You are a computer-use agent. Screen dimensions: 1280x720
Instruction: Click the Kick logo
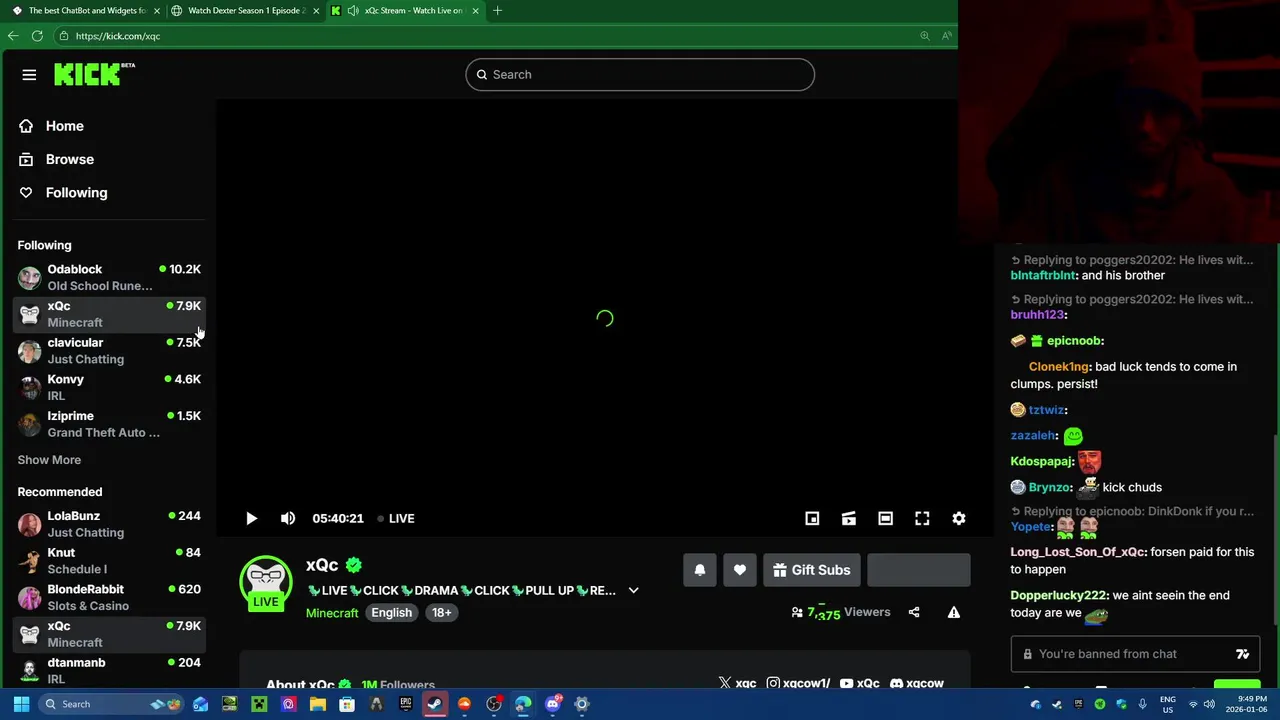tap(94, 74)
